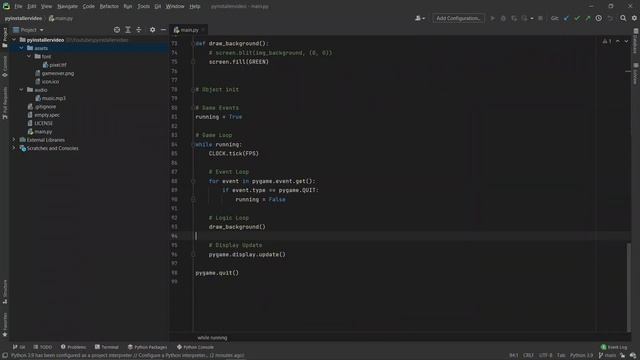Click Expand All in Project panel
Screen dimensions: 640x360
coord(128,30)
